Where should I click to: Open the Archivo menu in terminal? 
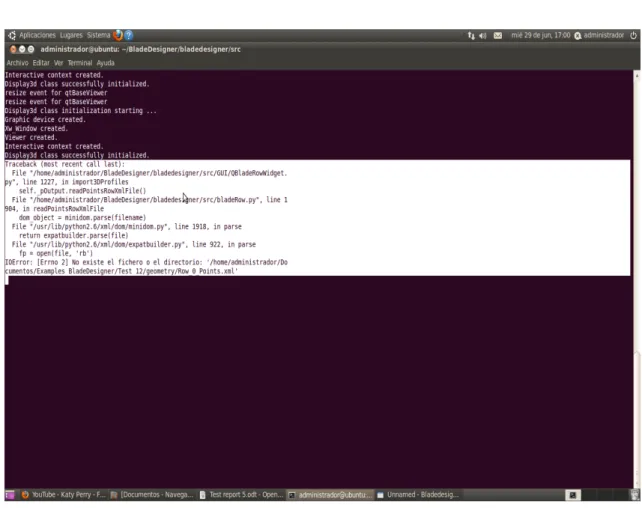point(17,63)
